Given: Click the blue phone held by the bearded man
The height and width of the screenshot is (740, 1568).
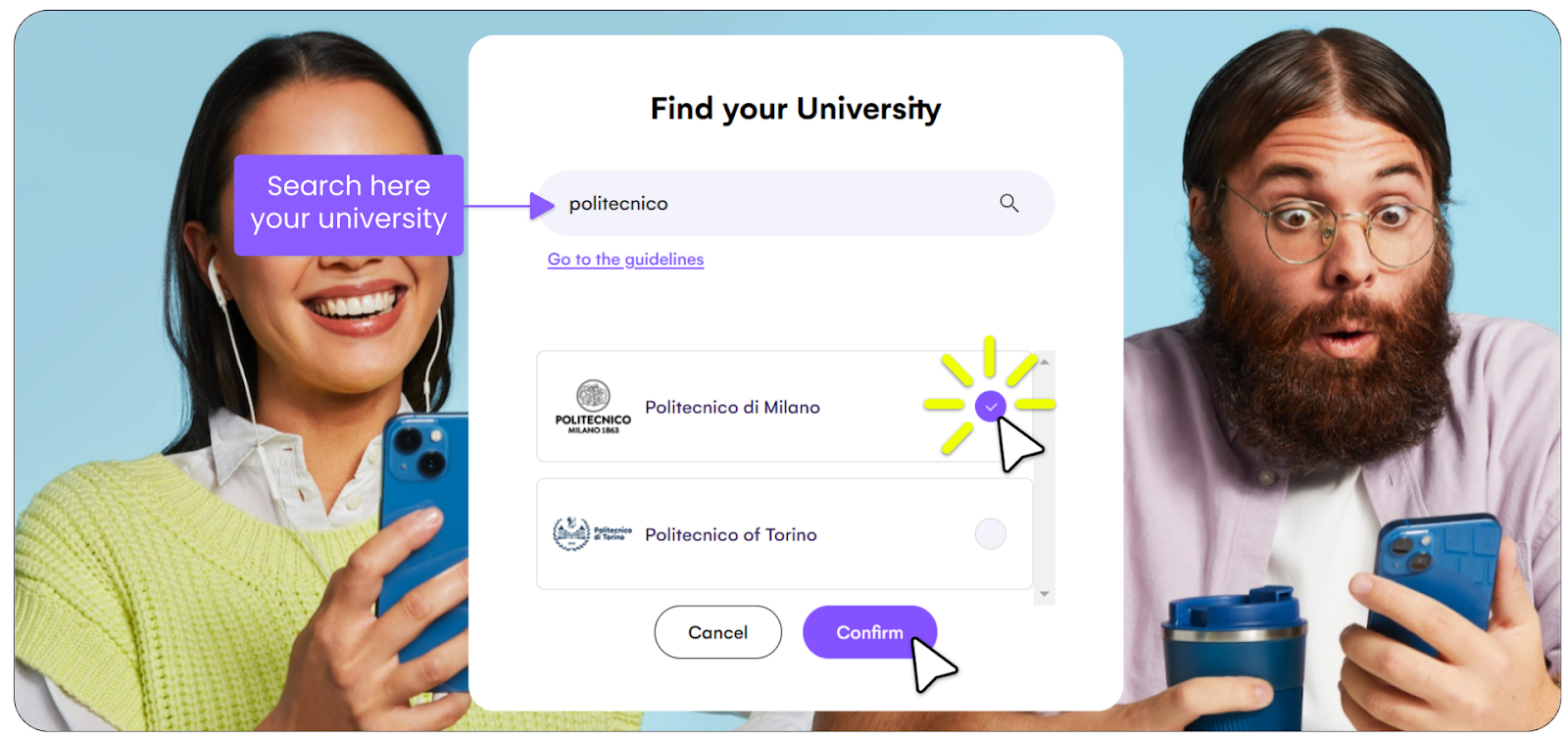Looking at the screenshot, I should tap(1435, 586).
